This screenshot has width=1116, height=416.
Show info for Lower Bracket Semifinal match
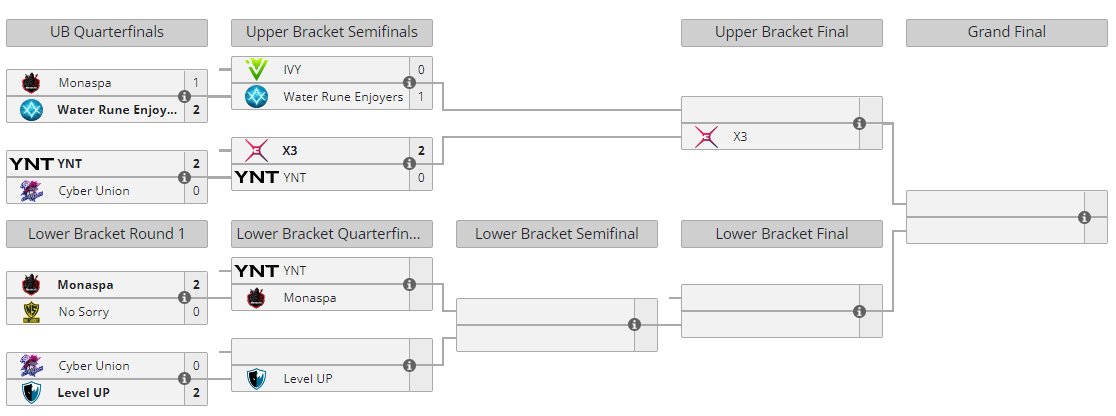634,325
